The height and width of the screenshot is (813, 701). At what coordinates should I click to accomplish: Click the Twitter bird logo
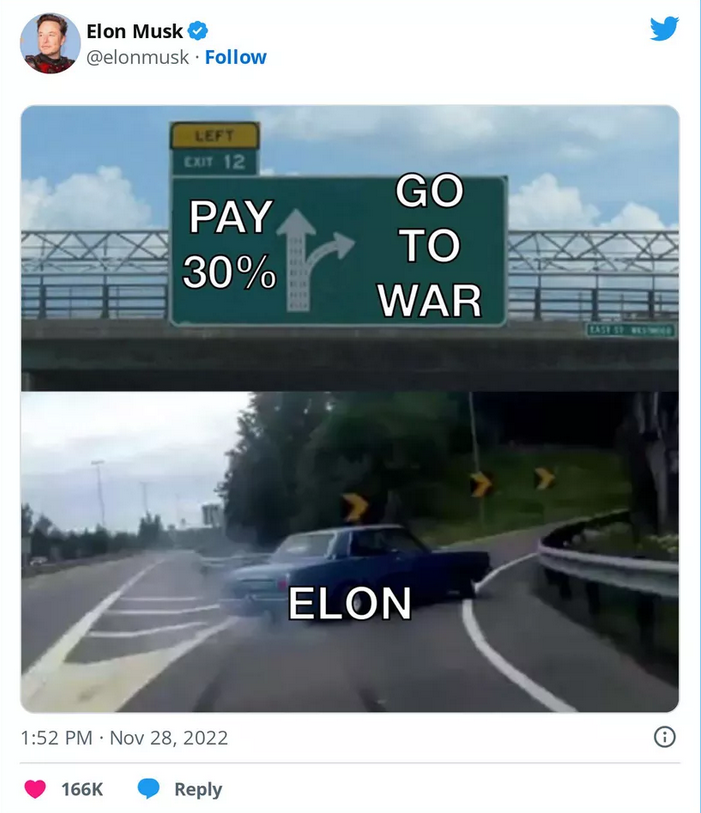pyautogui.click(x=664, y=29)
